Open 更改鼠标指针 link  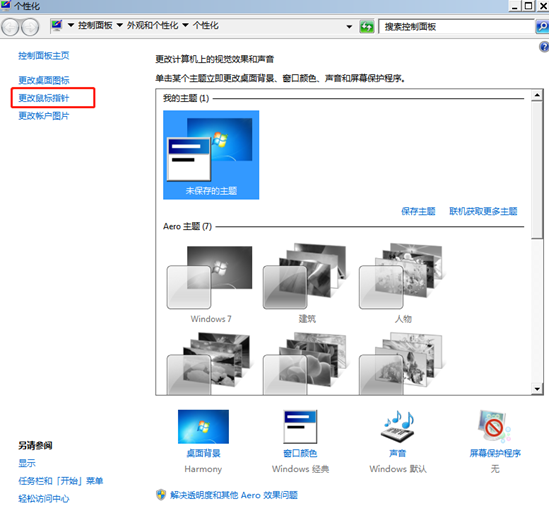[44, 98]
